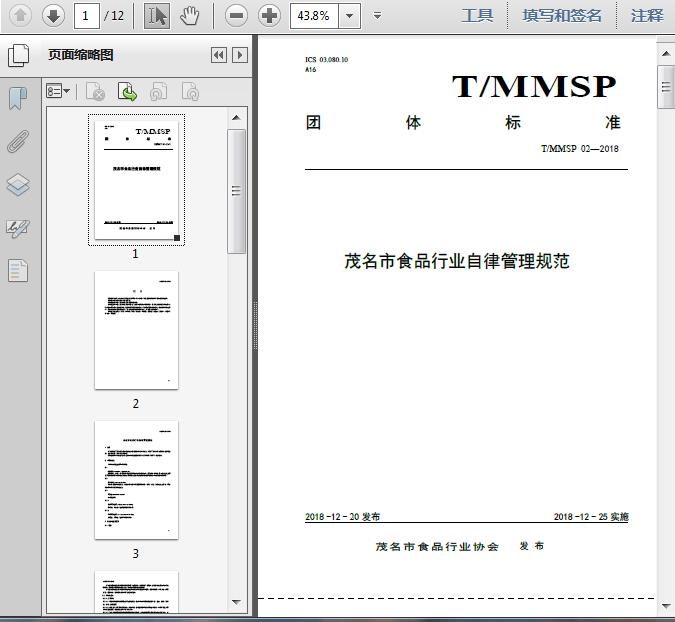
Task: Open the signatures panel in sidebar
Action: point(18,228)
